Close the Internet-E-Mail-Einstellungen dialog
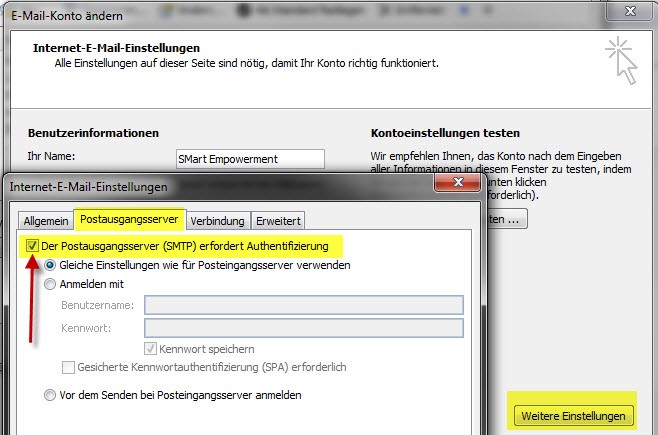 [458, 182]
